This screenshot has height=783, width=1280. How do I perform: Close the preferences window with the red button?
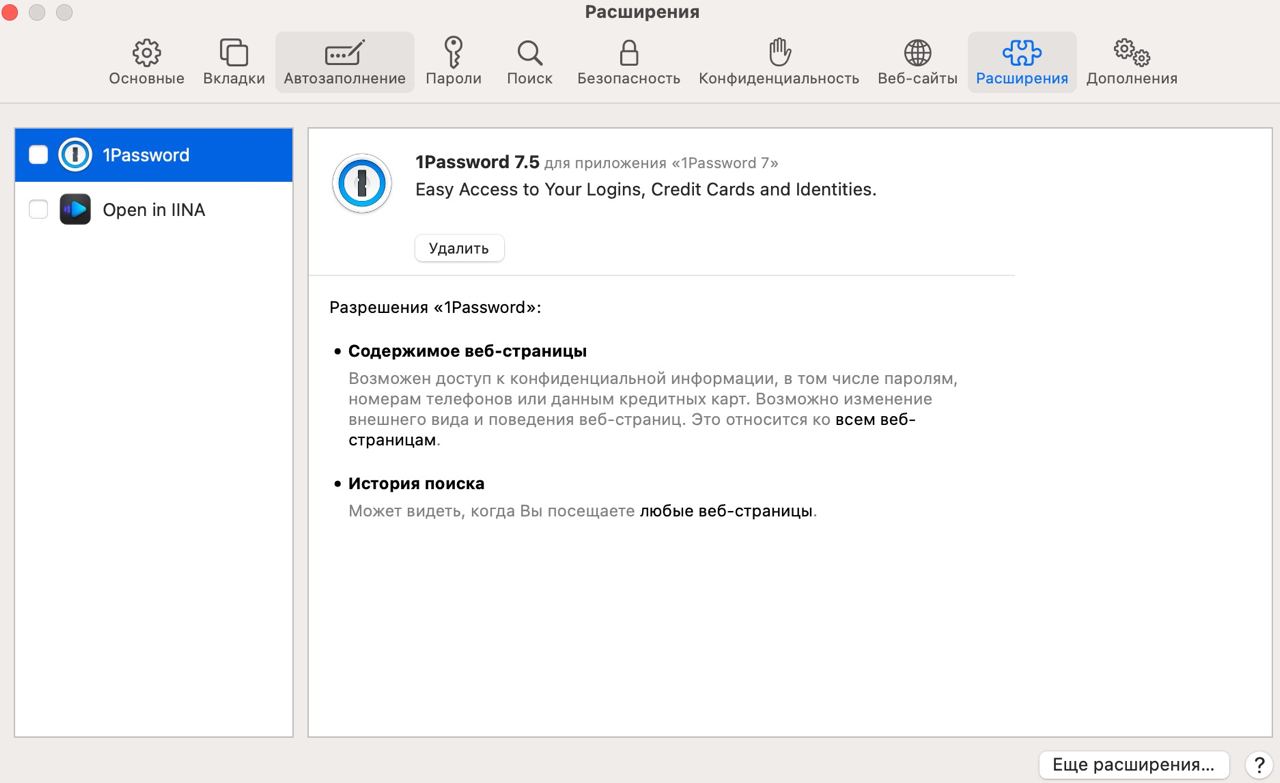click(x=10, y=12)
